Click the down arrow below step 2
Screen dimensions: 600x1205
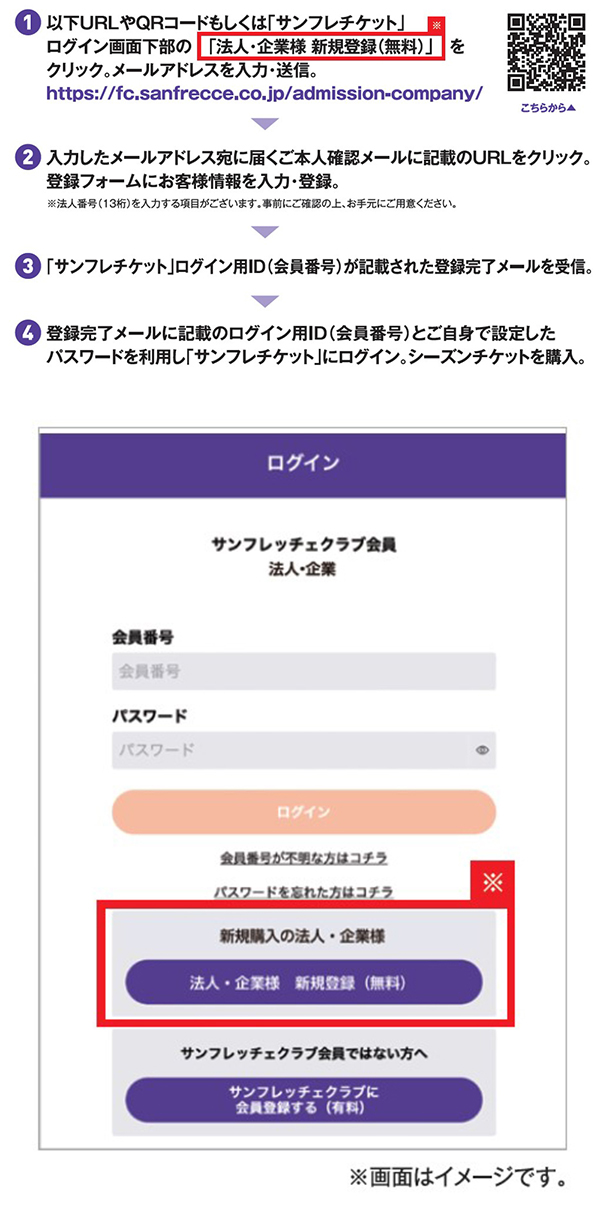265,231
